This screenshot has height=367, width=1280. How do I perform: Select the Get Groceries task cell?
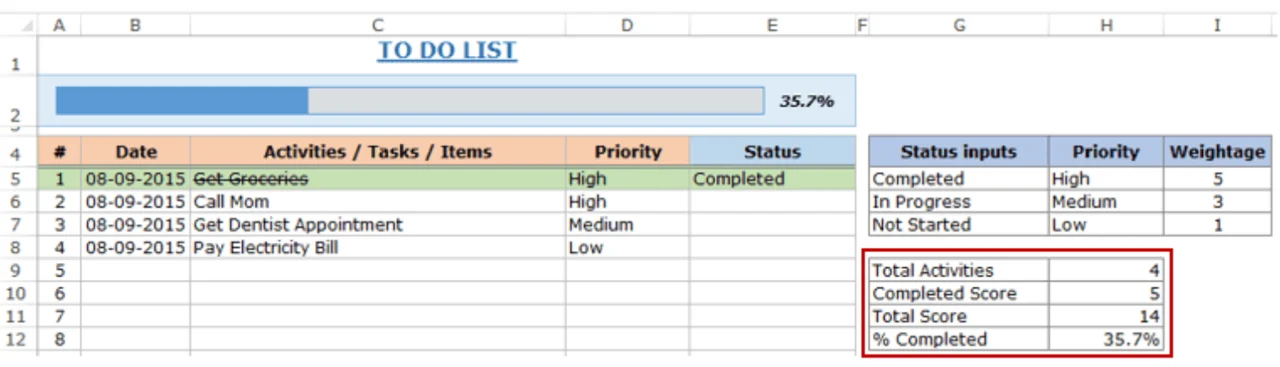(x=377, y=179)
